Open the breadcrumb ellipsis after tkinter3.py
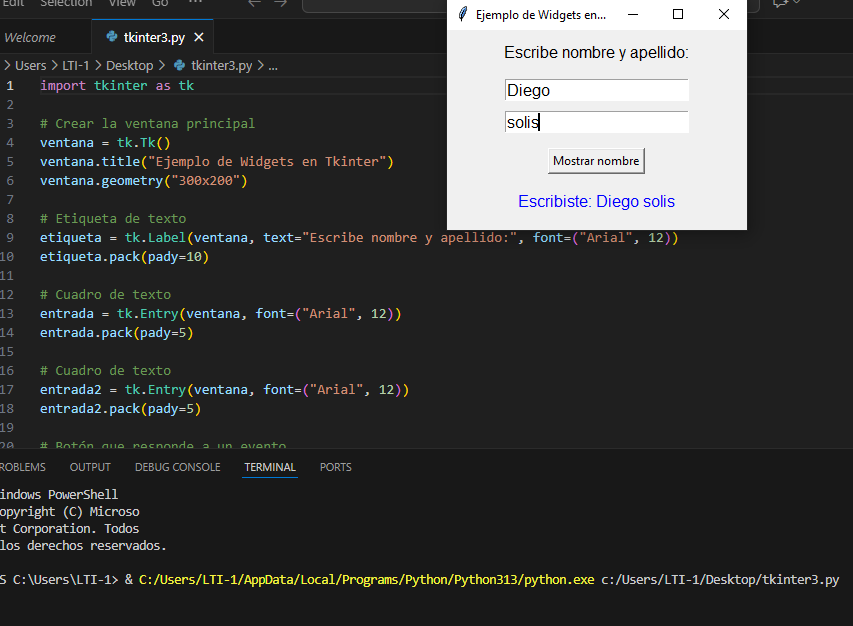Viewport: 853px width, 626px height. pos(273,65)
